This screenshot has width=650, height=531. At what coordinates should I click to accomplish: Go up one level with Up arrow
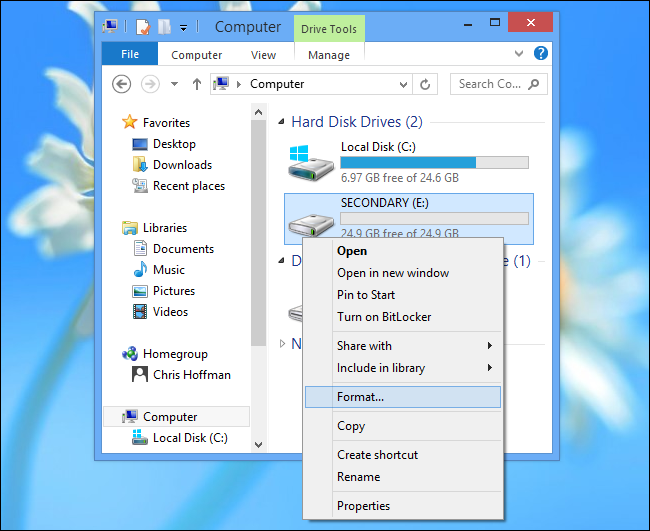197,84
